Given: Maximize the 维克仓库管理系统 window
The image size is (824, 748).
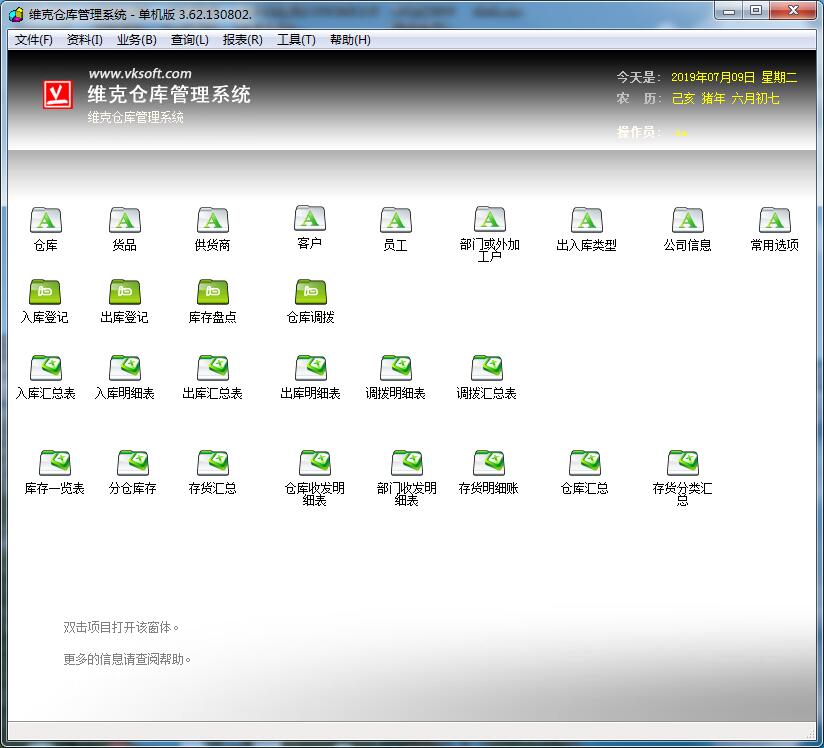Looking at the screenshot, I should click(x=756, y=11).
